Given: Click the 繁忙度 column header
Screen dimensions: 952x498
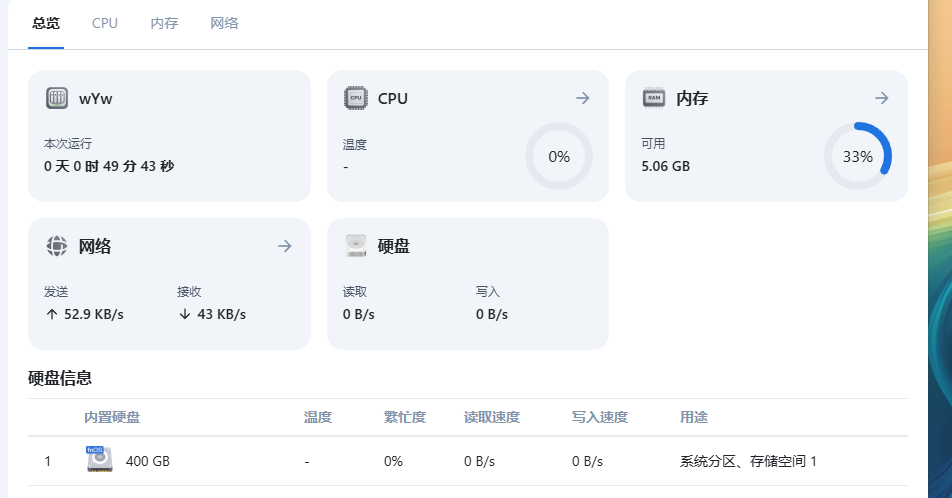Looking at the screenshot, I should (404, 417).
